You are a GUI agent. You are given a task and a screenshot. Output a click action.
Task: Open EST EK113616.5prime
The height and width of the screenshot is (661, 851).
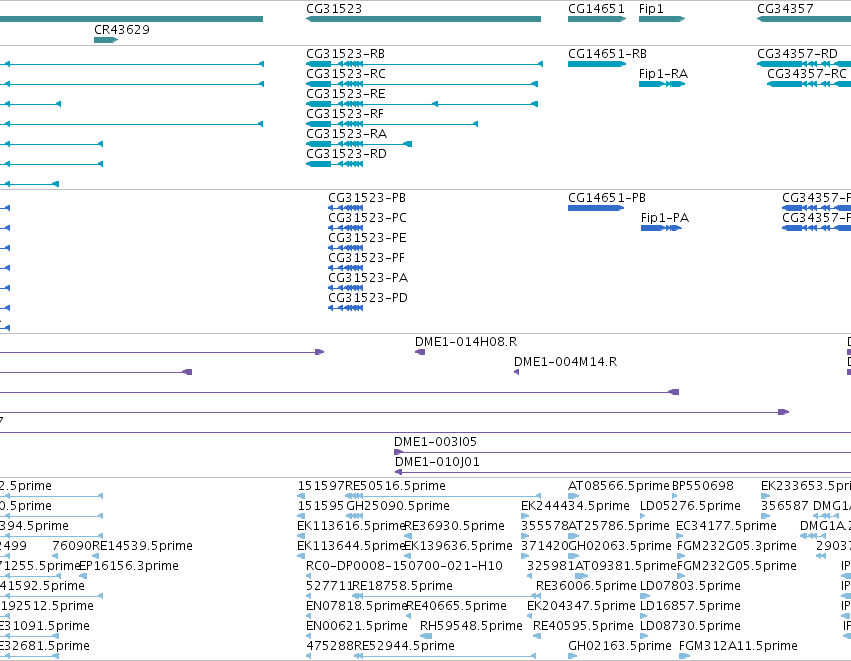pos(300,536)
